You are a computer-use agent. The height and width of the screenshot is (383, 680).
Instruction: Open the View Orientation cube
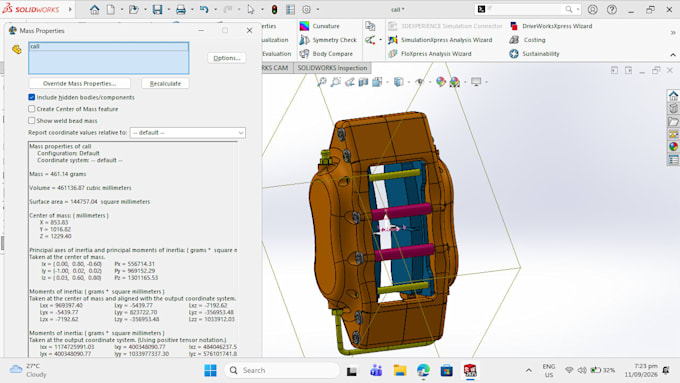coord(377,82)
